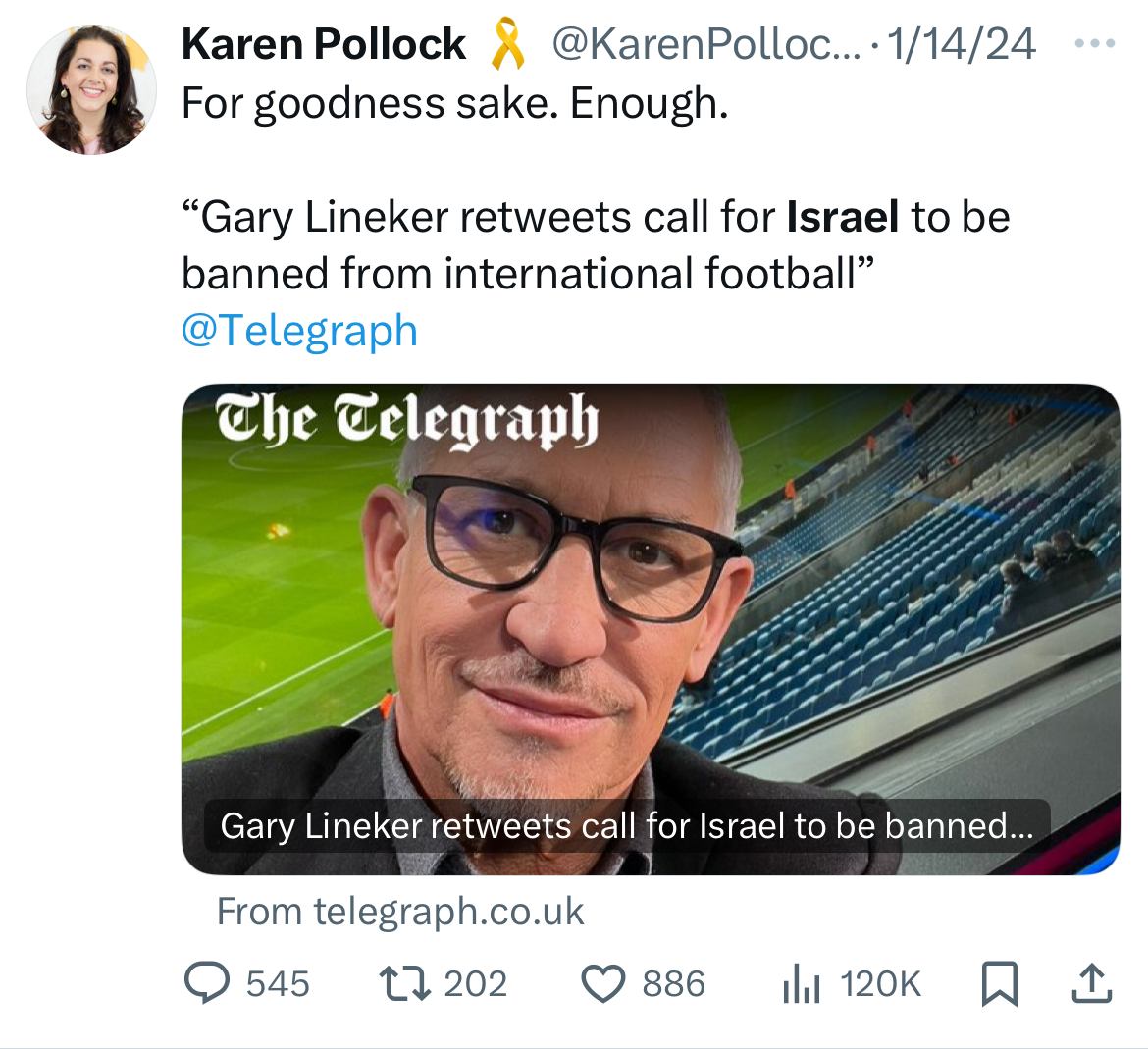Visit the @KarenPolloc... handle
Viewport: 1148px width, 1049px height.
click(705, 44)
